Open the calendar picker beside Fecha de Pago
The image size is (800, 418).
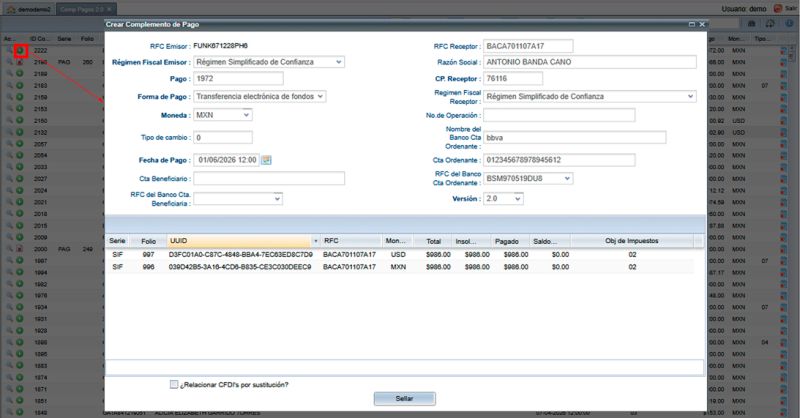(x=266, y=160)
